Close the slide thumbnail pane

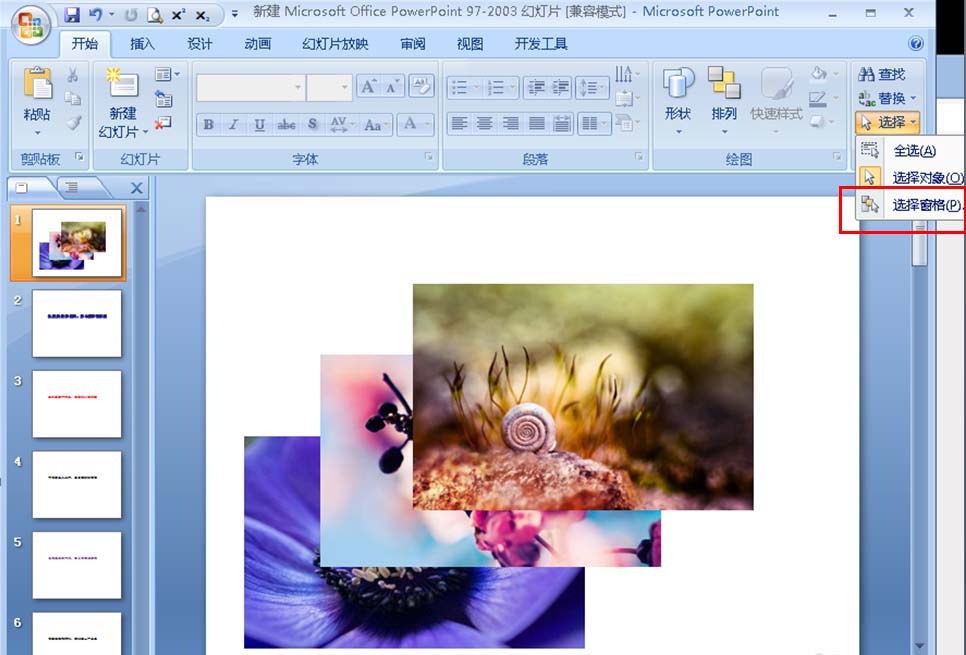(x=136, y=188)
